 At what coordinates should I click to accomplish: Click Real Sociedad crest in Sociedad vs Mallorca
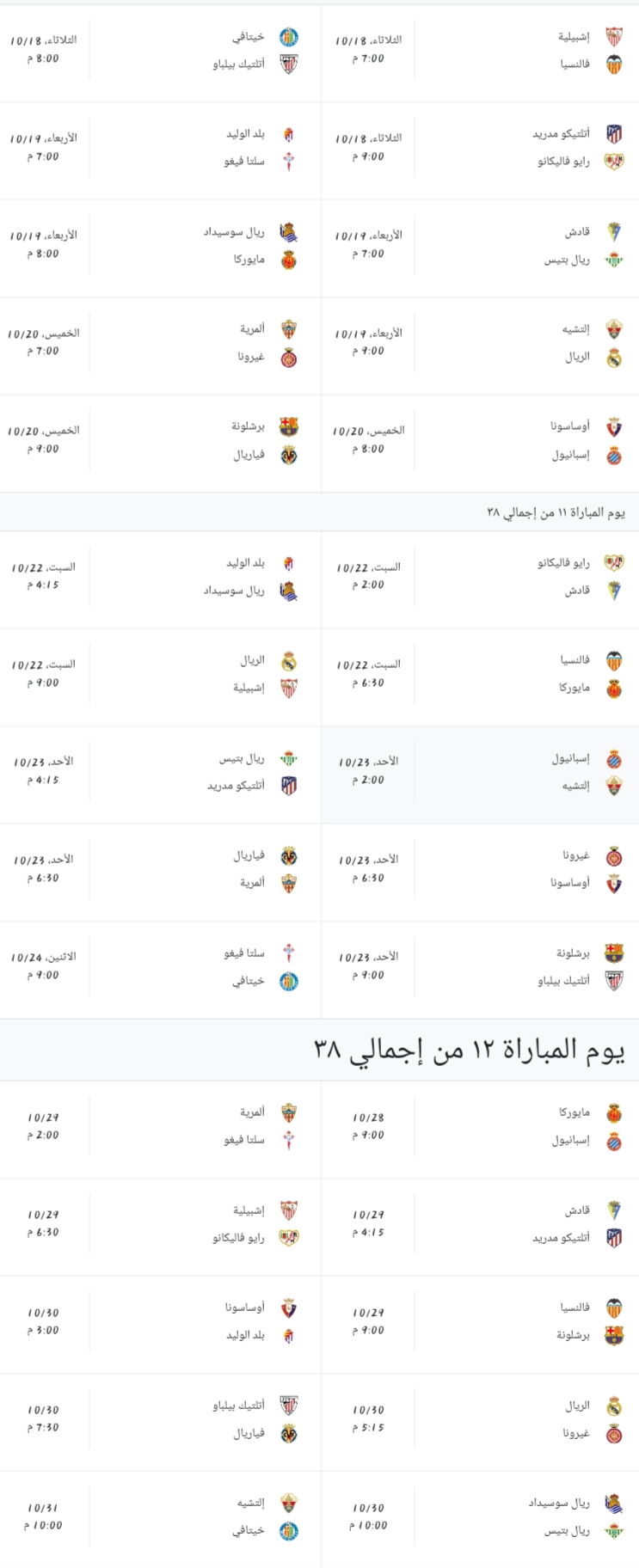click(x=289, y=231)
